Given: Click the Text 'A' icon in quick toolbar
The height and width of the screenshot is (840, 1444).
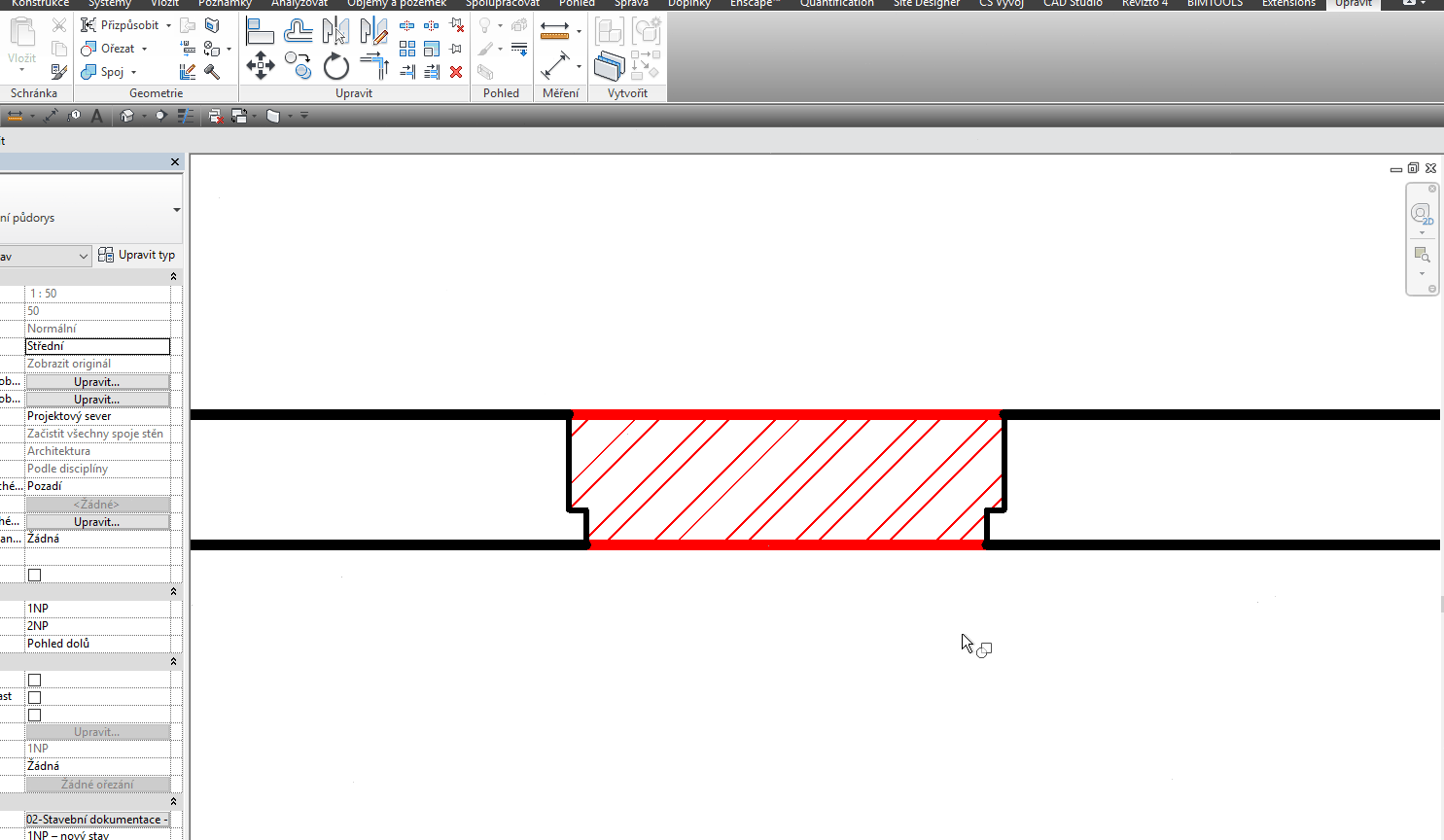Looking at the screenshot, I should pos(96,116).
